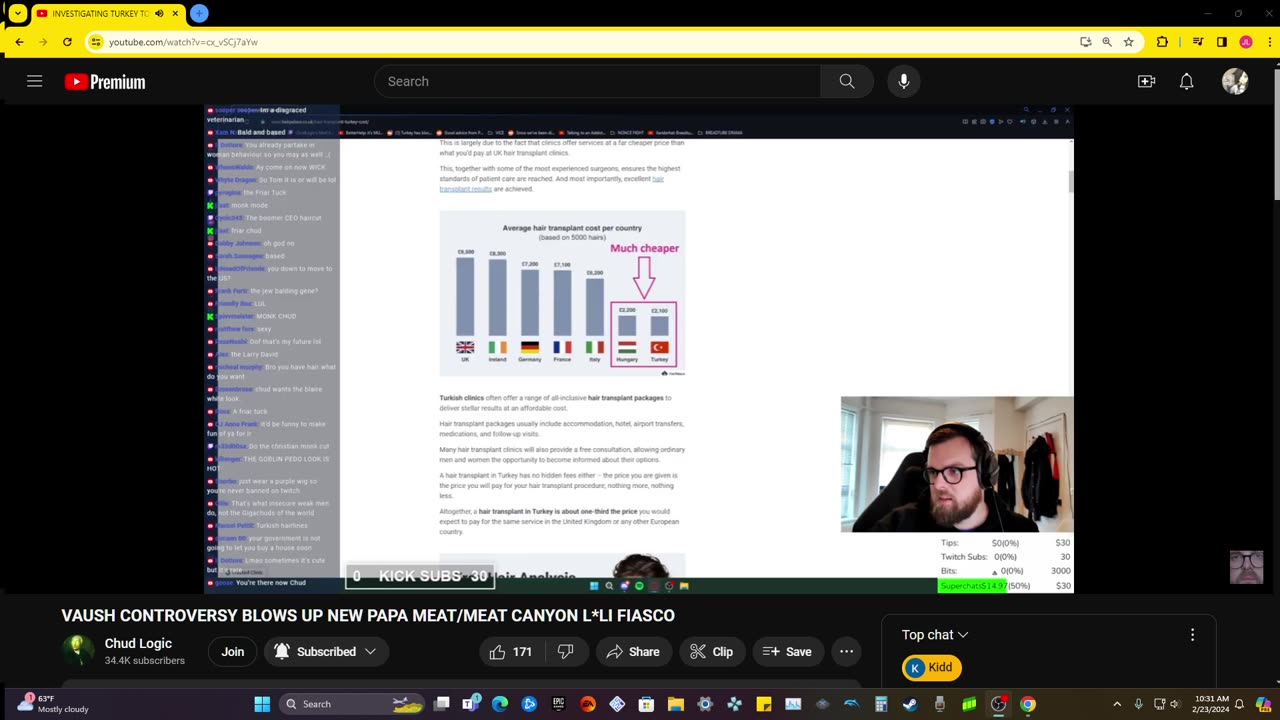
Task: Click install app icon in address bar
Action: coord(1085,42)
